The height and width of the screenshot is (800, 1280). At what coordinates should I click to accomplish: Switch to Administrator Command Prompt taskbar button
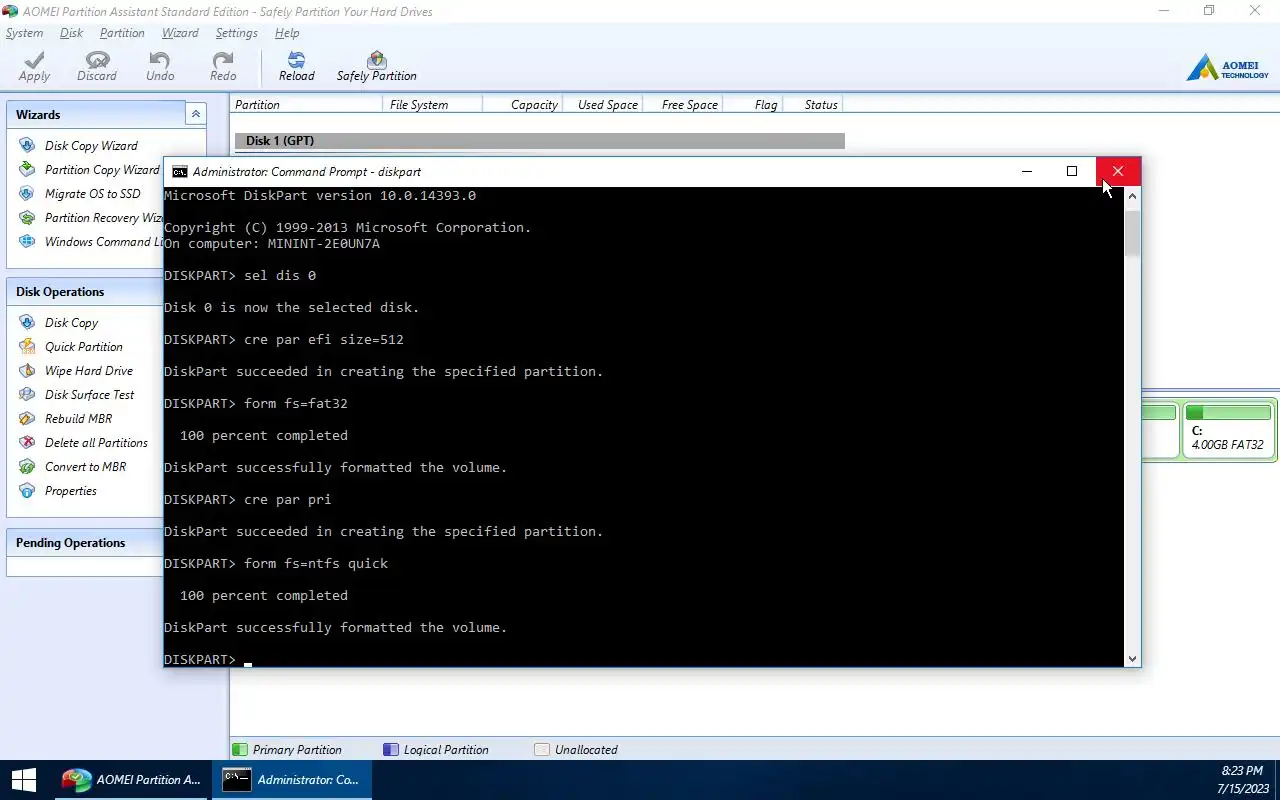click(291, 780)
